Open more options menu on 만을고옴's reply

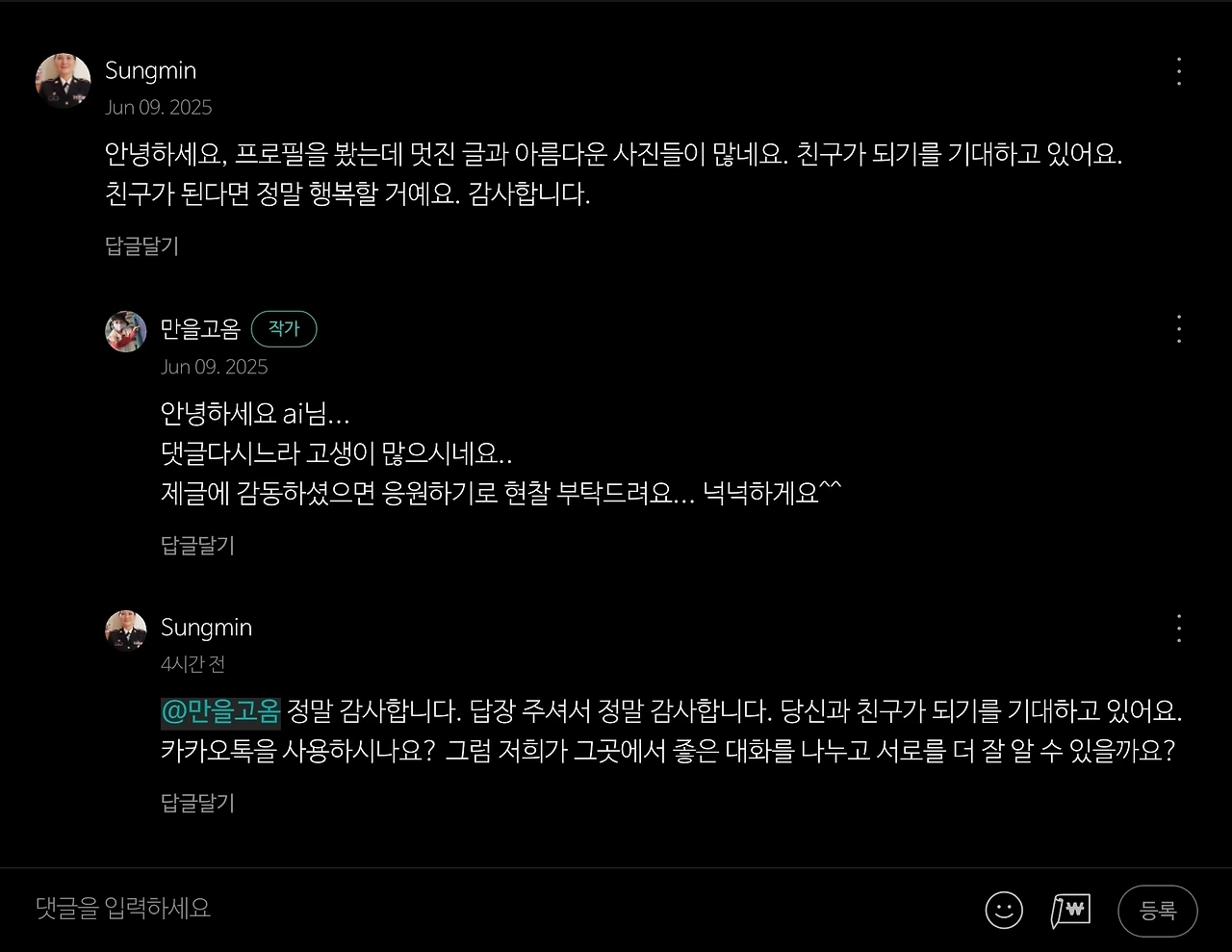[1179, 329]
